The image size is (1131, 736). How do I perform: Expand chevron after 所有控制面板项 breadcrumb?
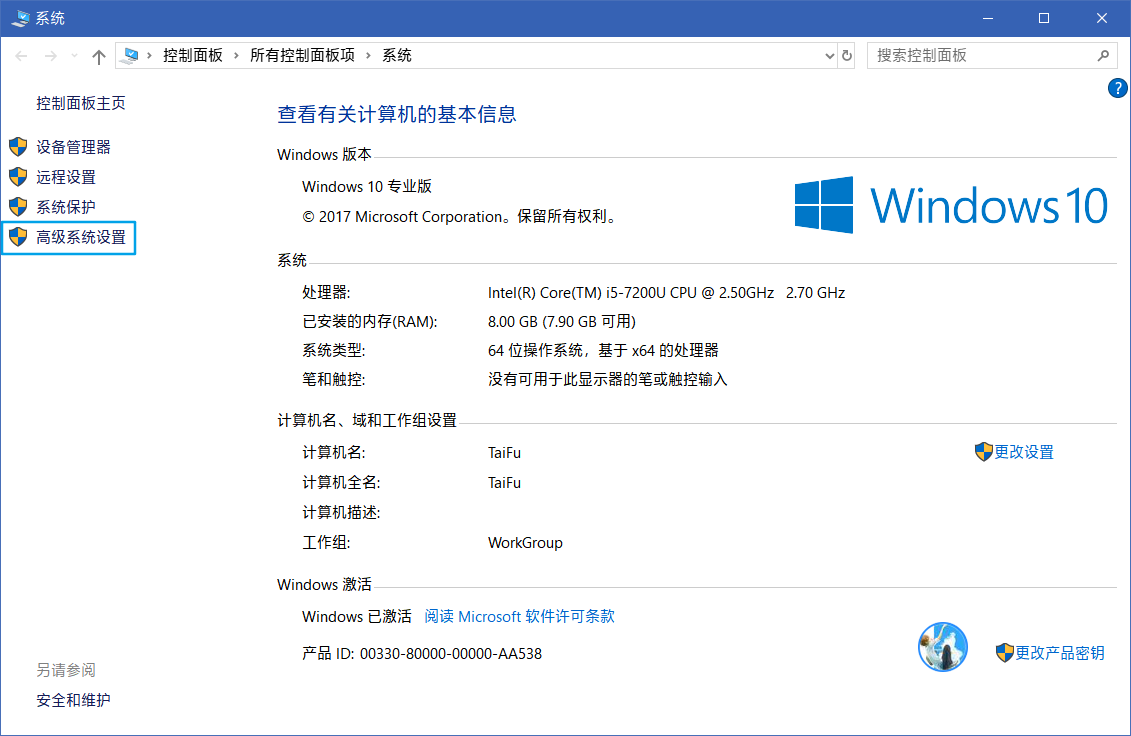[368, 56]
